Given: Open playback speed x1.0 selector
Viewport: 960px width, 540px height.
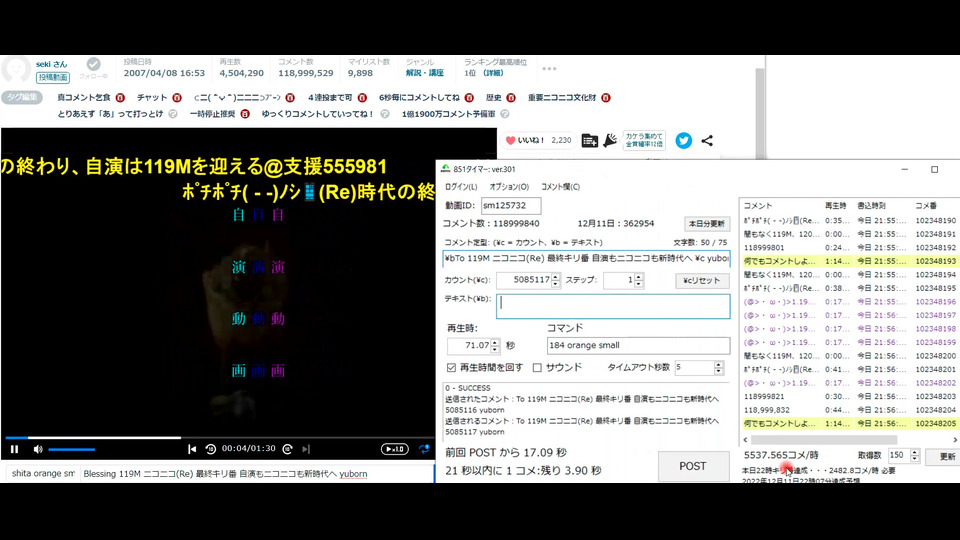Looking at the screenshot, I should 395,449.
